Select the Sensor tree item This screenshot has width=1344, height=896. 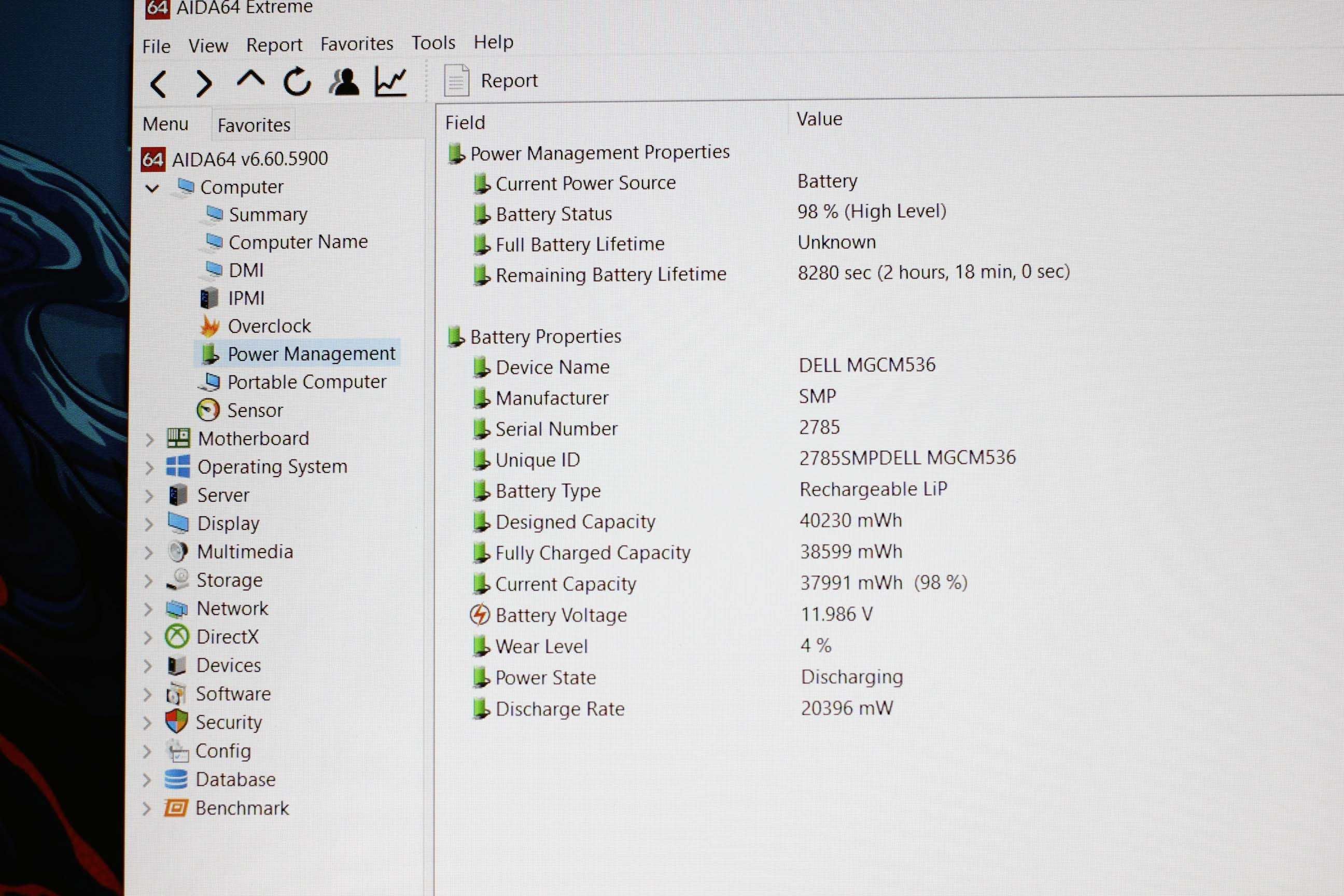point(240,410)
